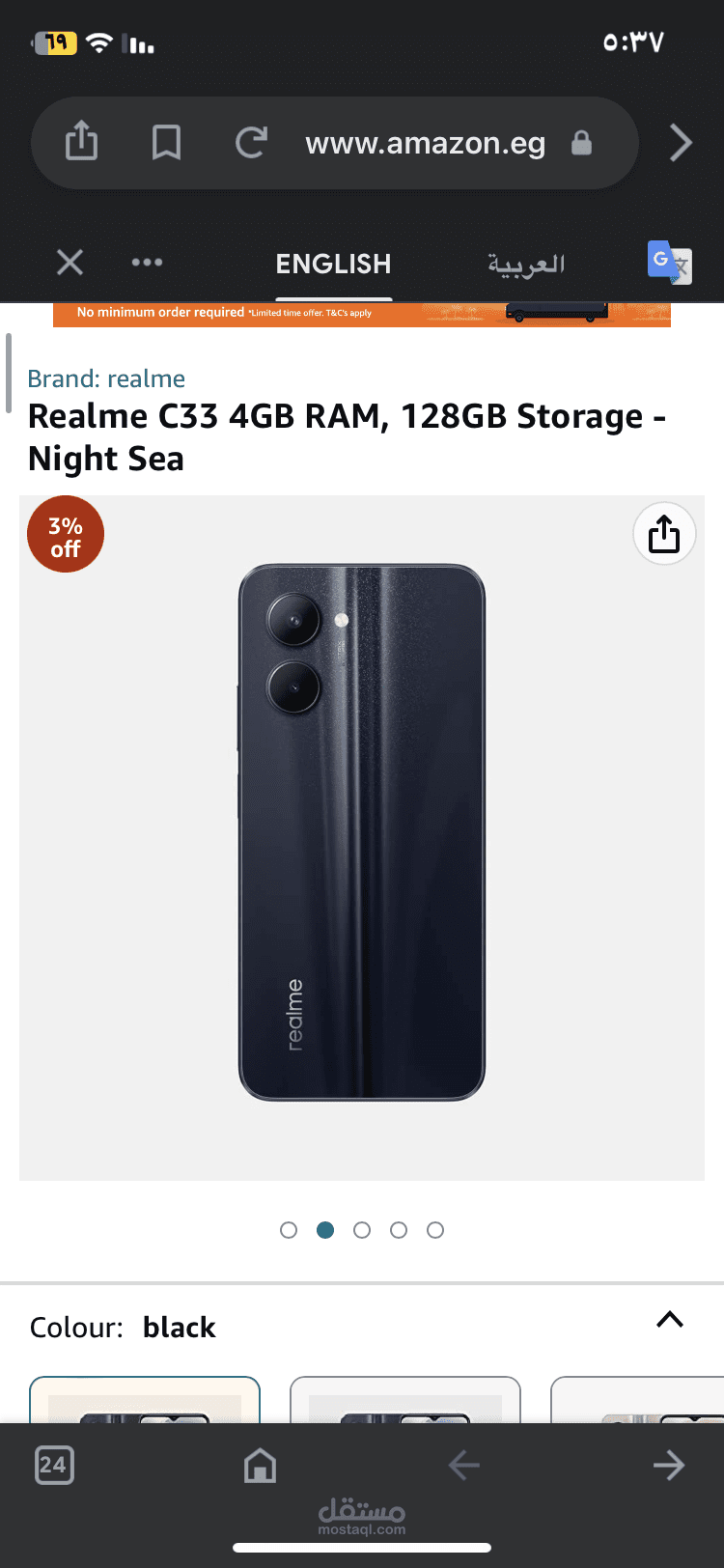Collapse the Colour section chevron
Screen dimensions: 724x1568
point(670,1320)
